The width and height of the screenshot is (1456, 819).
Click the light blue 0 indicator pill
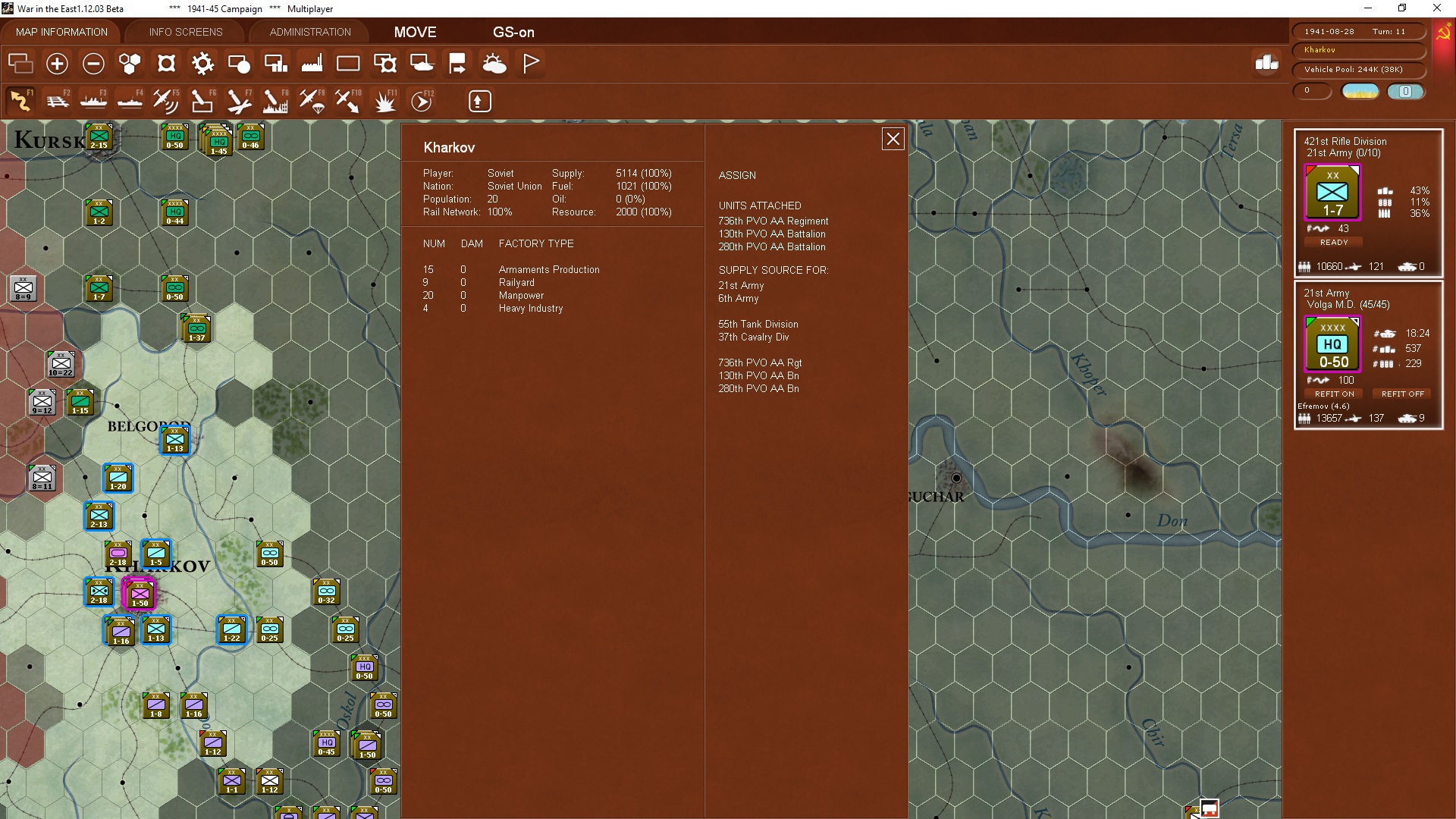tap(1405, 92)
